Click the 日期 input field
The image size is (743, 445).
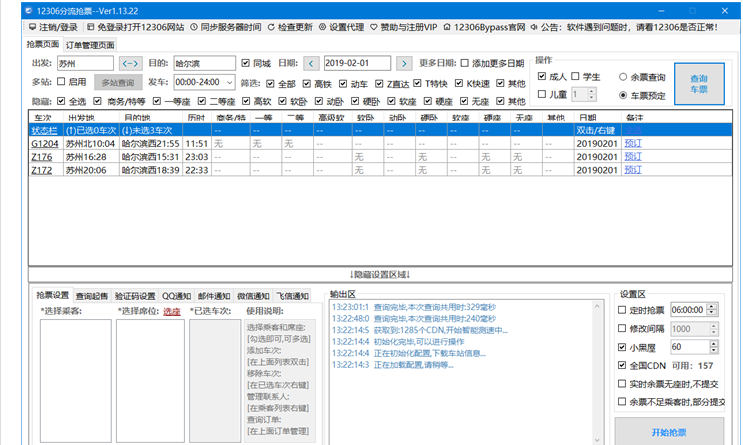(357, 63)
